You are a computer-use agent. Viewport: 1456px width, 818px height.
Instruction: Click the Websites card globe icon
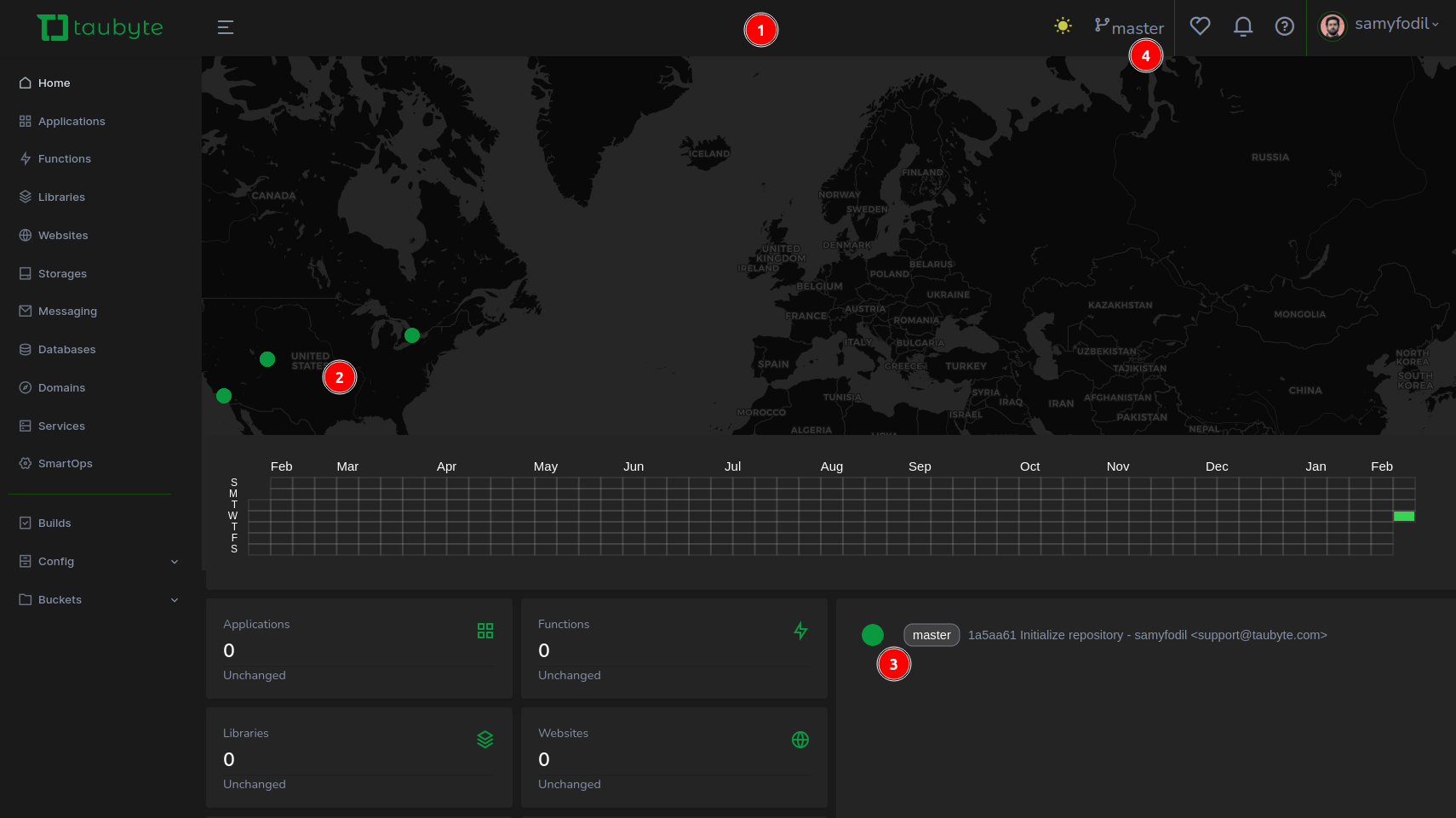[x=800, y=740]
